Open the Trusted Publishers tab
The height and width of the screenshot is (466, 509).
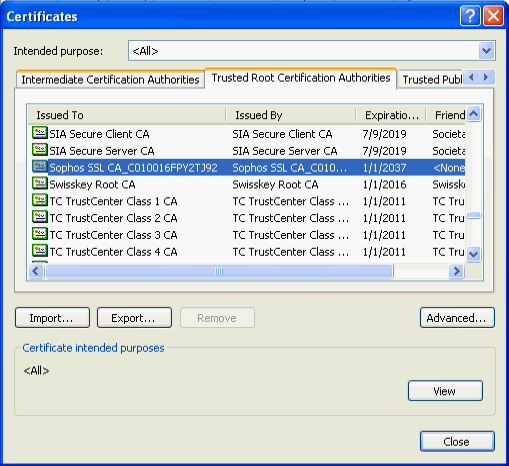coord(432,80)
